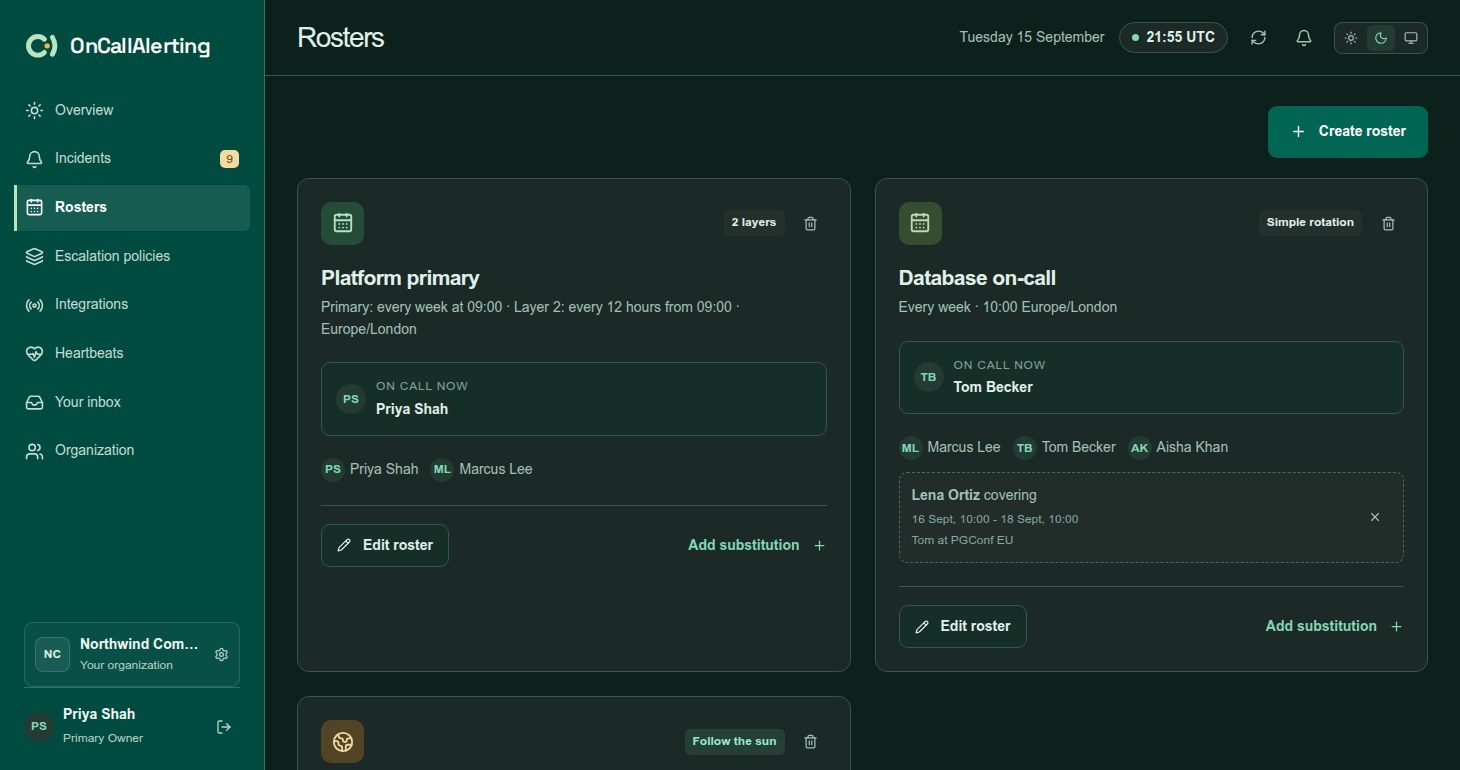Click TB avatar in Database on-call box
The height and width of the screenshot is (770, 1460).
(x=928, y=378)
